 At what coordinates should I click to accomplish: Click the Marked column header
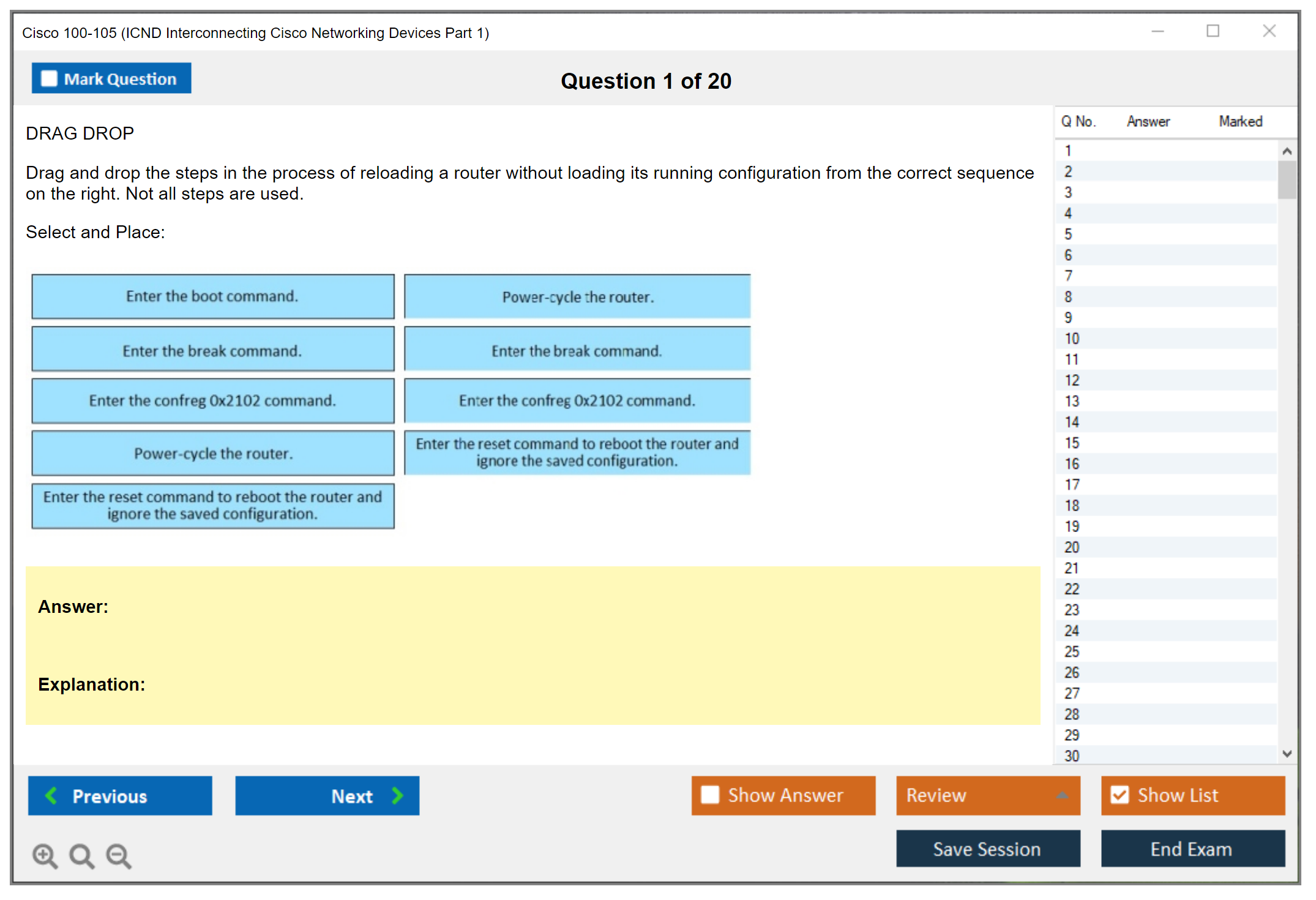tap(1240, 121)
